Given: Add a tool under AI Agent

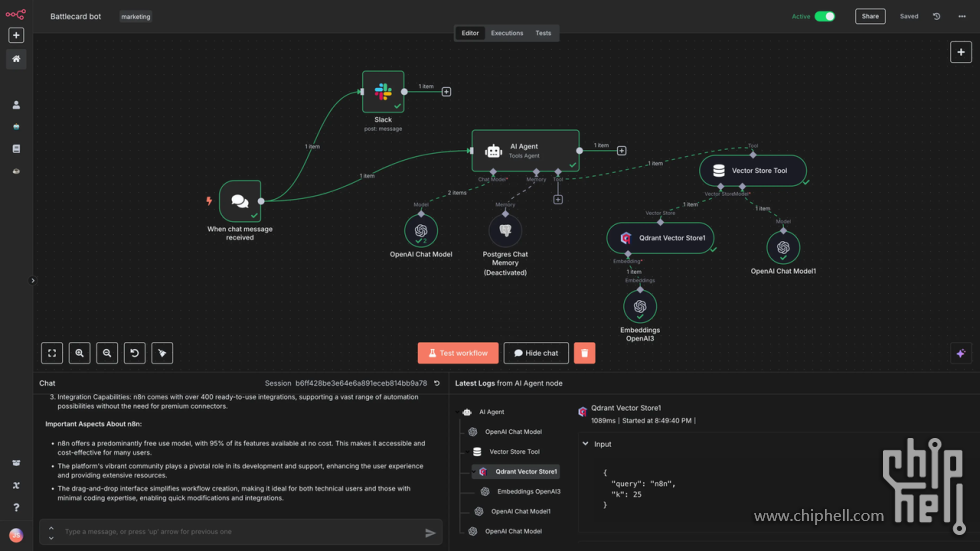Looking at the screenshot, I should [x=558, y=199].
